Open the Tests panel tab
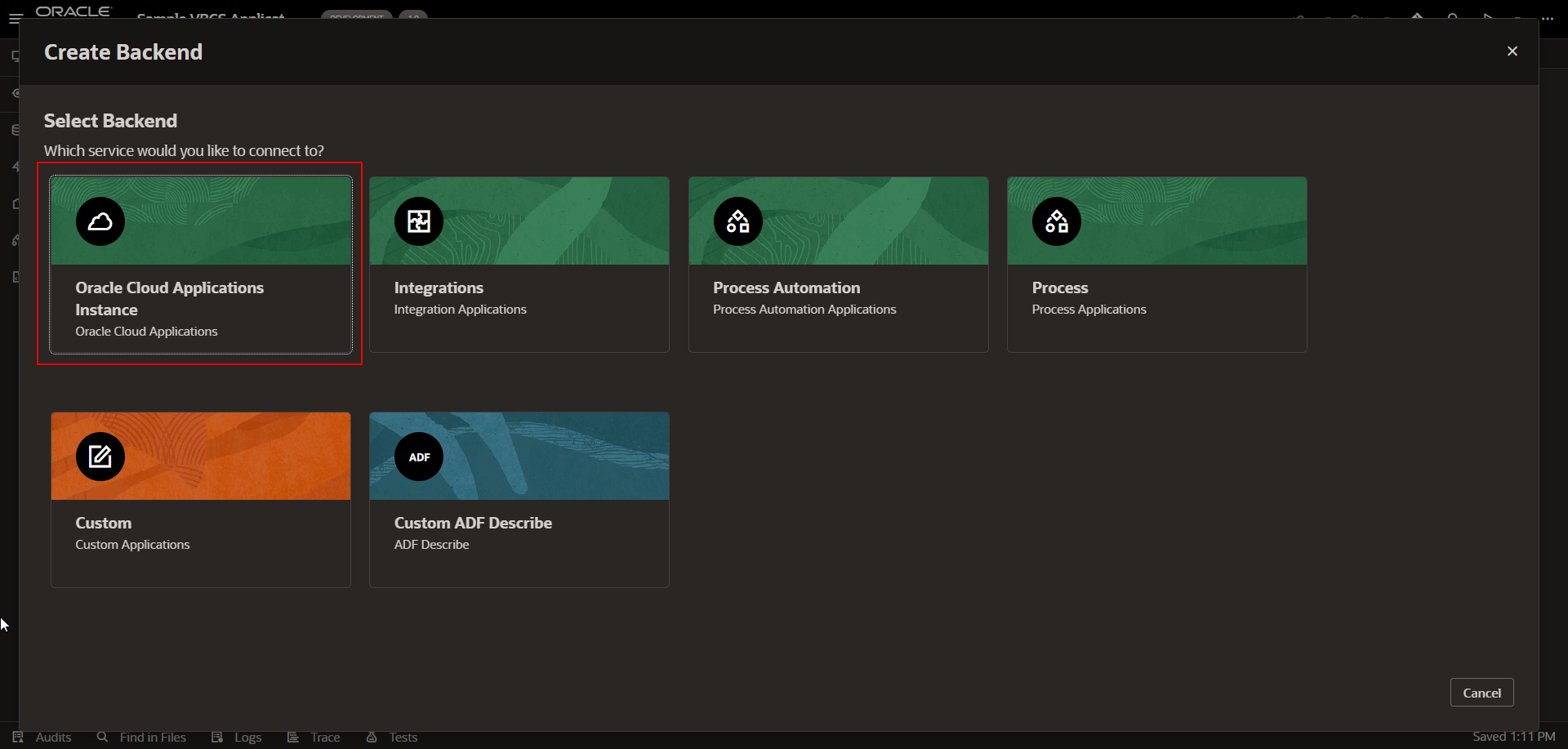1568x749 pixels. [x=392, y=737]
